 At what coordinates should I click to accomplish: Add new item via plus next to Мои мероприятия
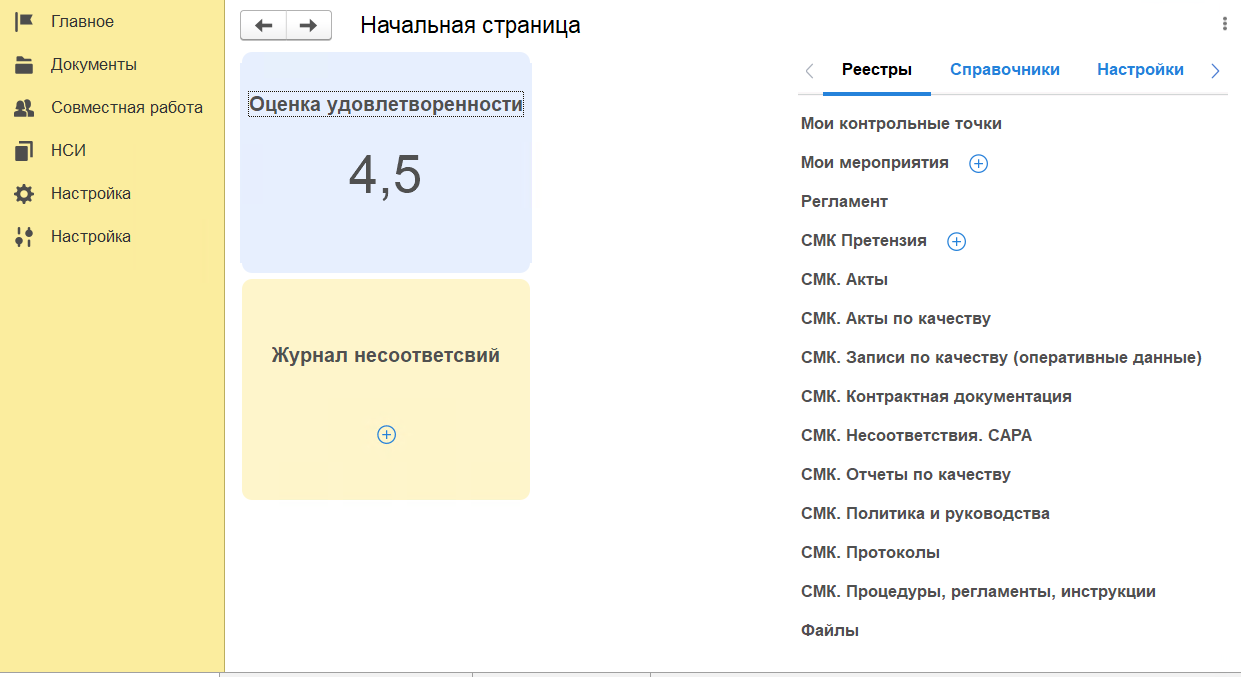[979, 164]
